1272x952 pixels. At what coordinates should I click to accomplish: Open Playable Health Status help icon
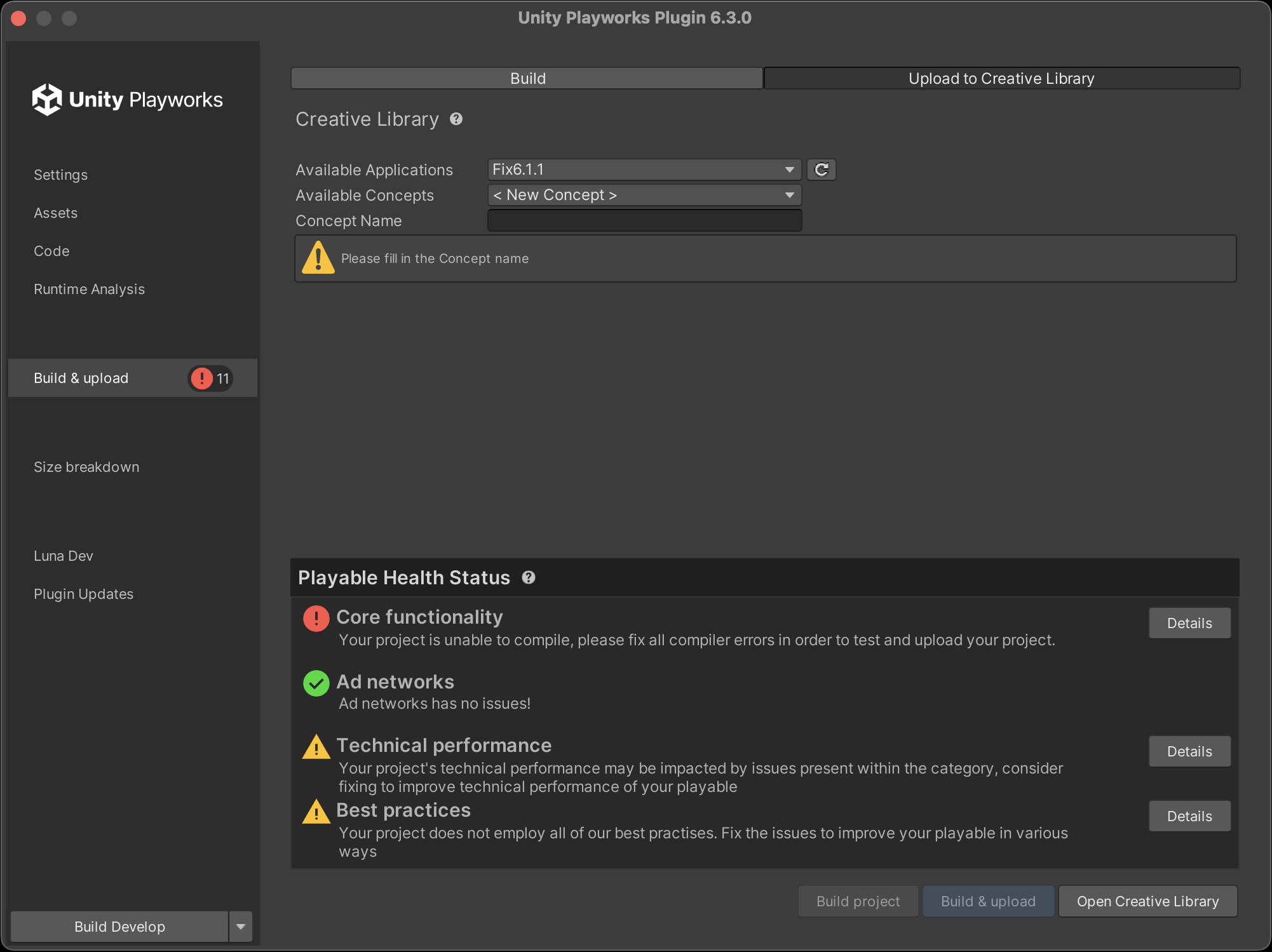529,577
